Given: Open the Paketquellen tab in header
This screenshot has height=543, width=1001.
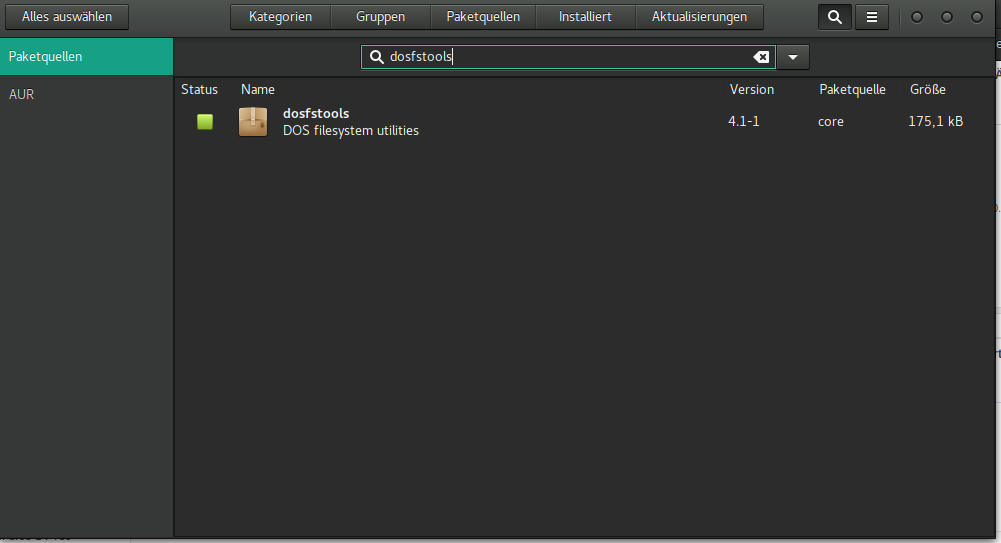Looking at the screenshot, I should click(x=483, y=17).
